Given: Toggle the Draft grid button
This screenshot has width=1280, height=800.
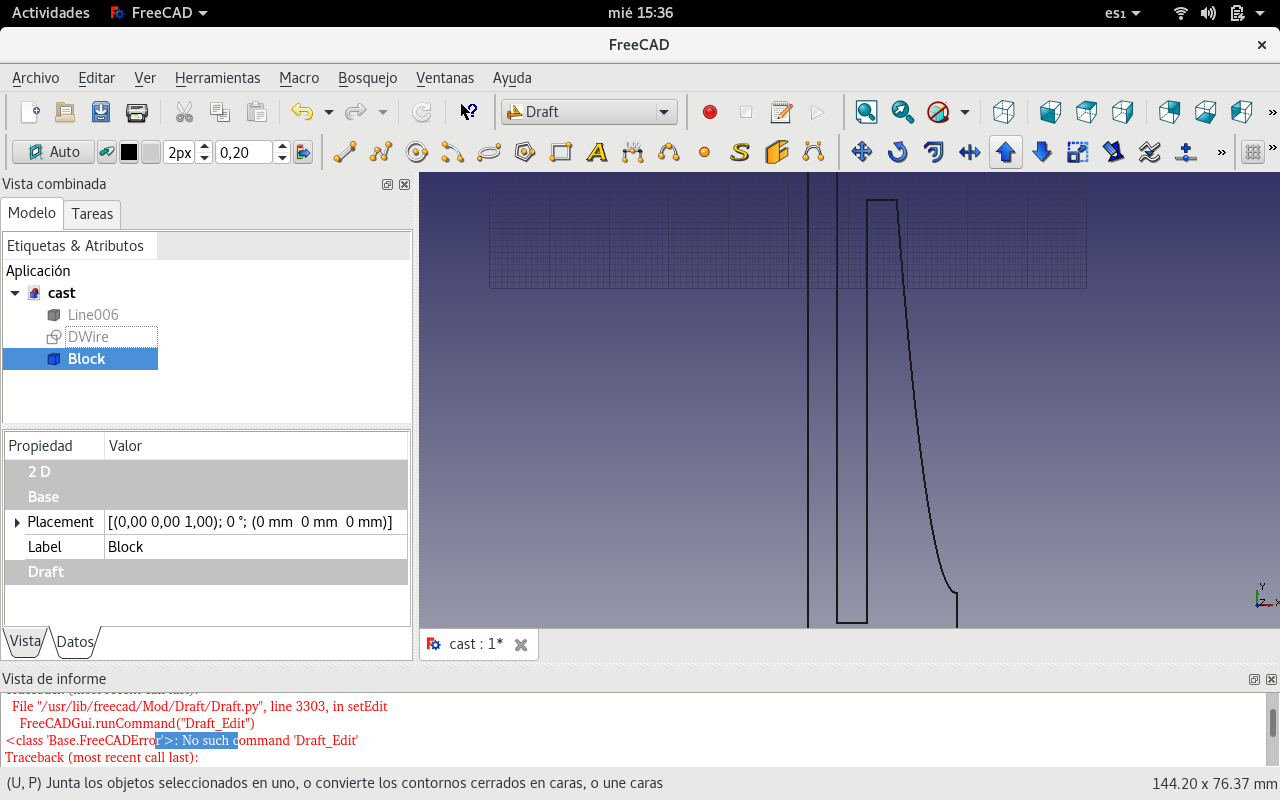Looking at the screenshot, I should tap(1252, 152).
